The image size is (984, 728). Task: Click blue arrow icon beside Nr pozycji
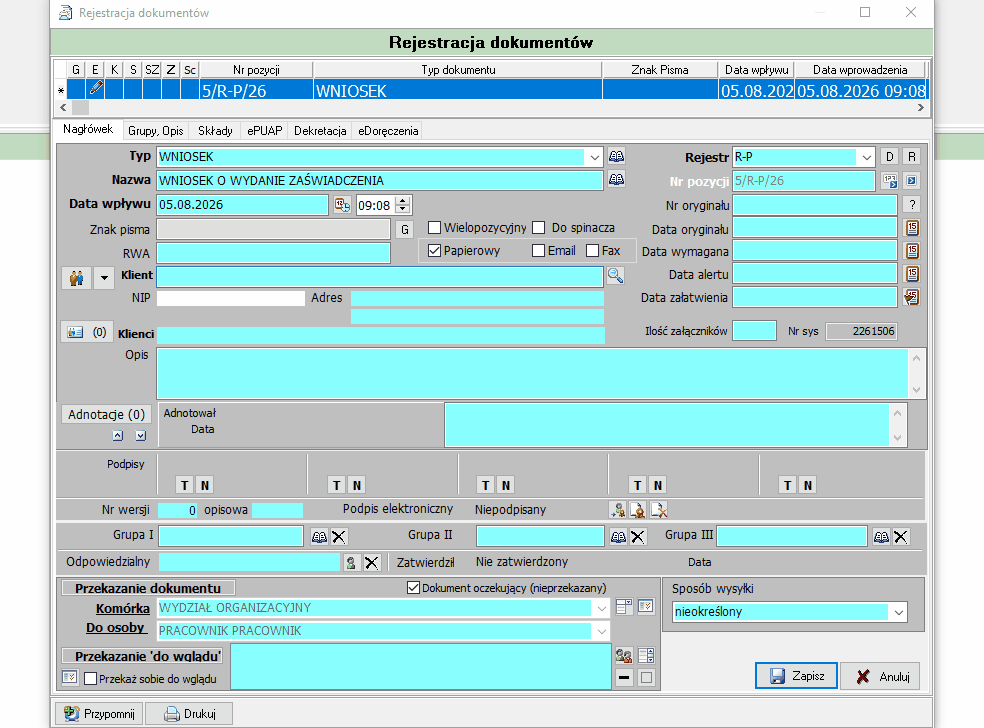click(x=912, y=181)
